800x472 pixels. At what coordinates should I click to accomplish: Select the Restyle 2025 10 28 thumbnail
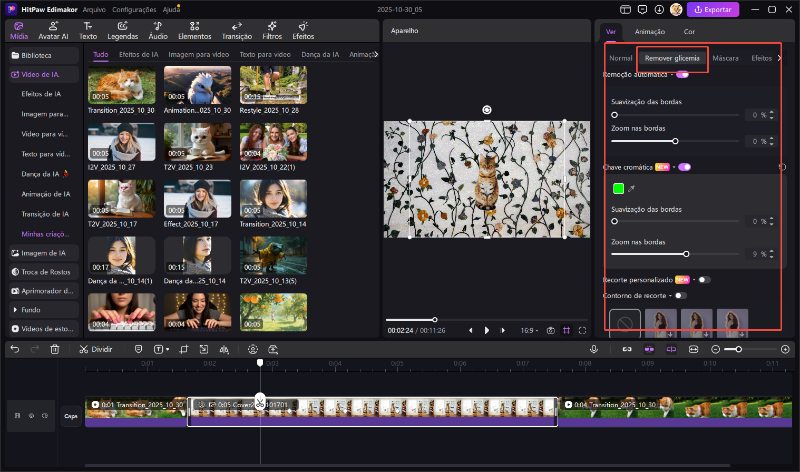[273, 86]
